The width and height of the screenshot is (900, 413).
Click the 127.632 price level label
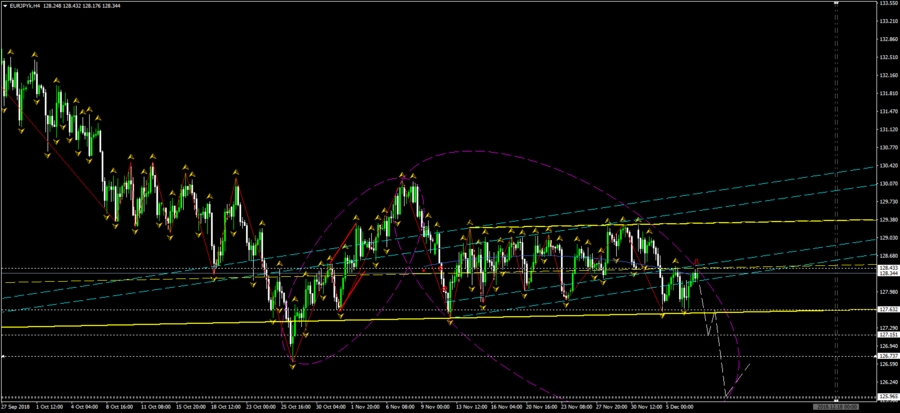[886, 310]
